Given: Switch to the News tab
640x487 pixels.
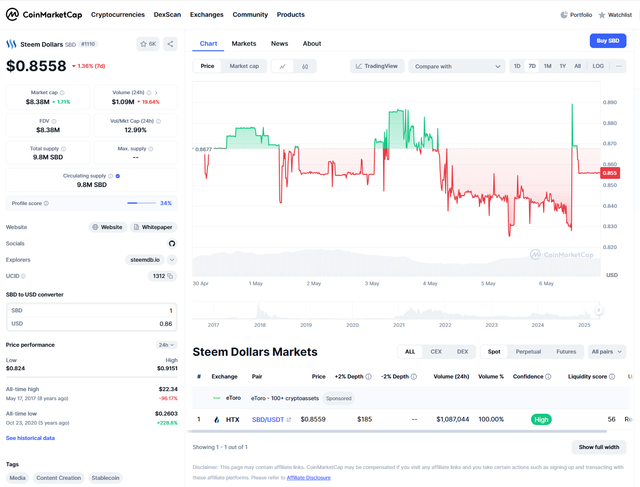Looking at the screenshot, I should point(280,44).
